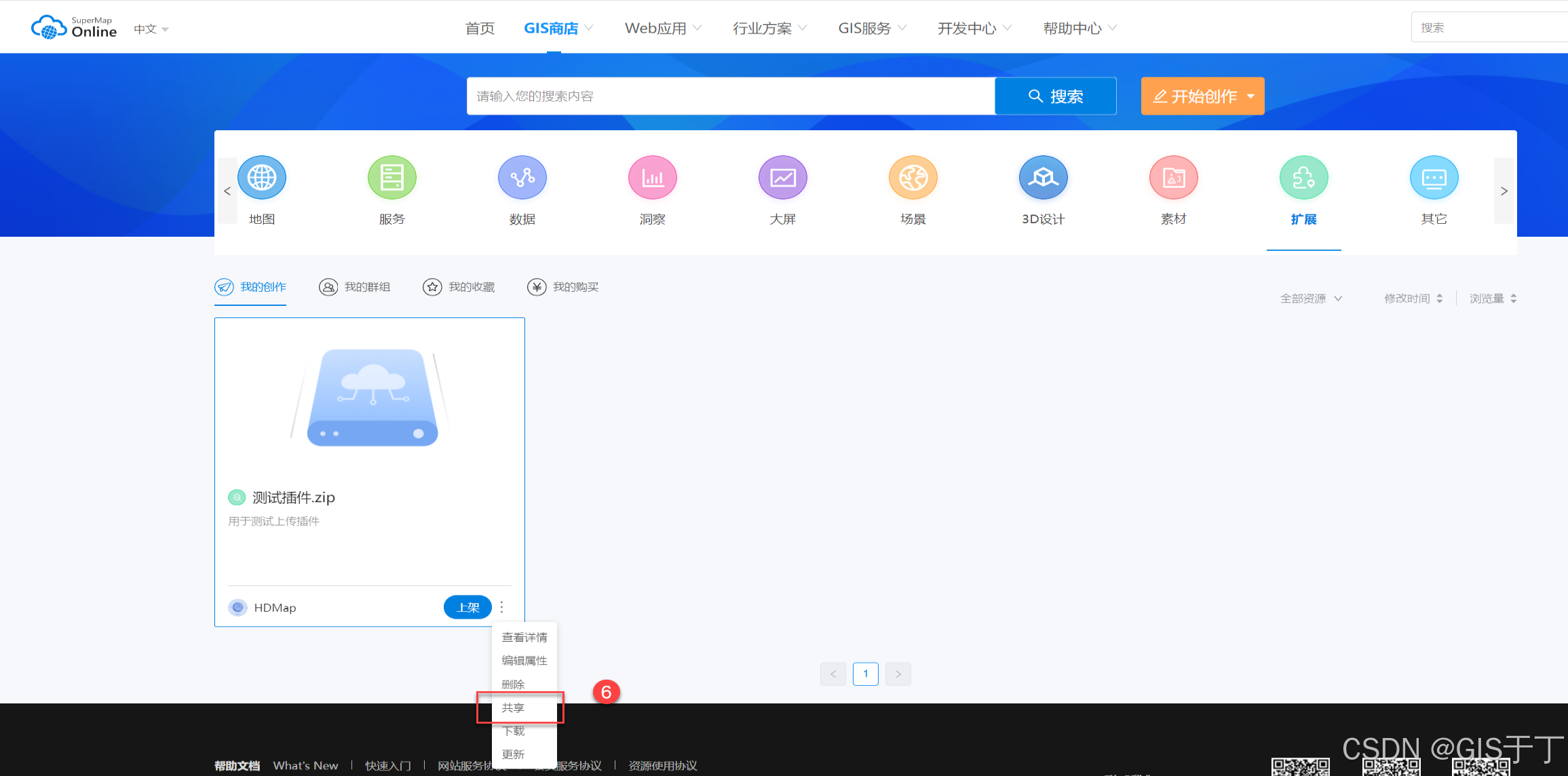The image size is (1568, 776).
Task: Click the blue 搜索 button
Action: [1055, 96]
